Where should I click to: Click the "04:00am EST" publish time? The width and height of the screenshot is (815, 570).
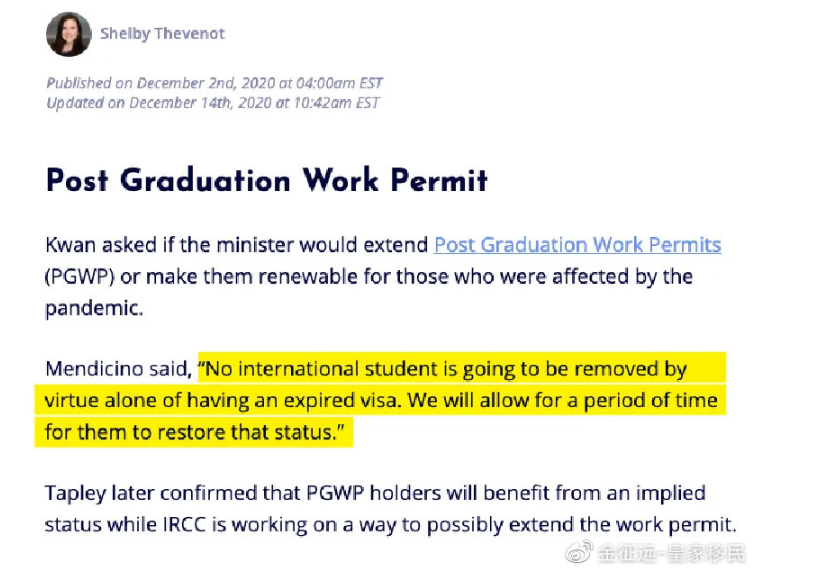(339, 83)
